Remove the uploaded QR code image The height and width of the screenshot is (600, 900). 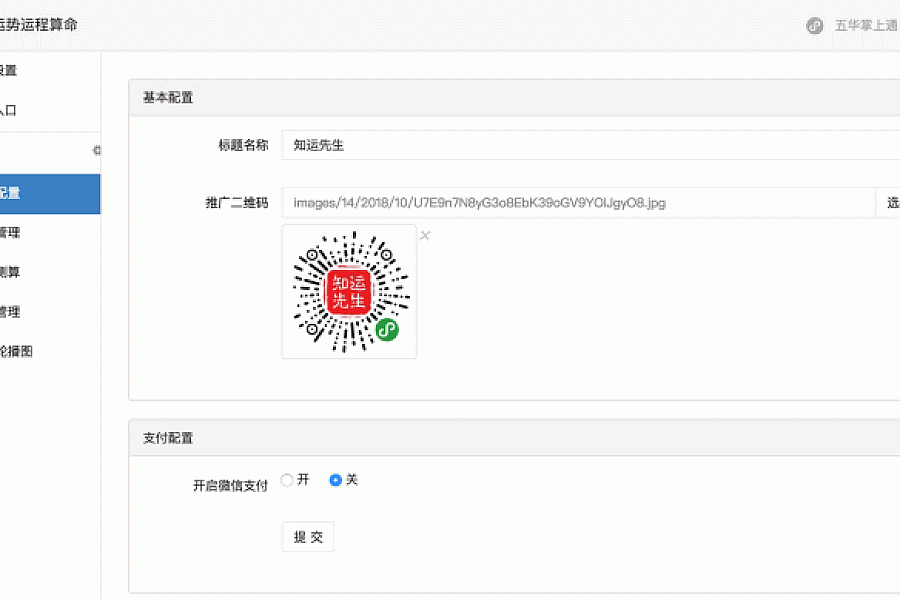coord(425,235)
